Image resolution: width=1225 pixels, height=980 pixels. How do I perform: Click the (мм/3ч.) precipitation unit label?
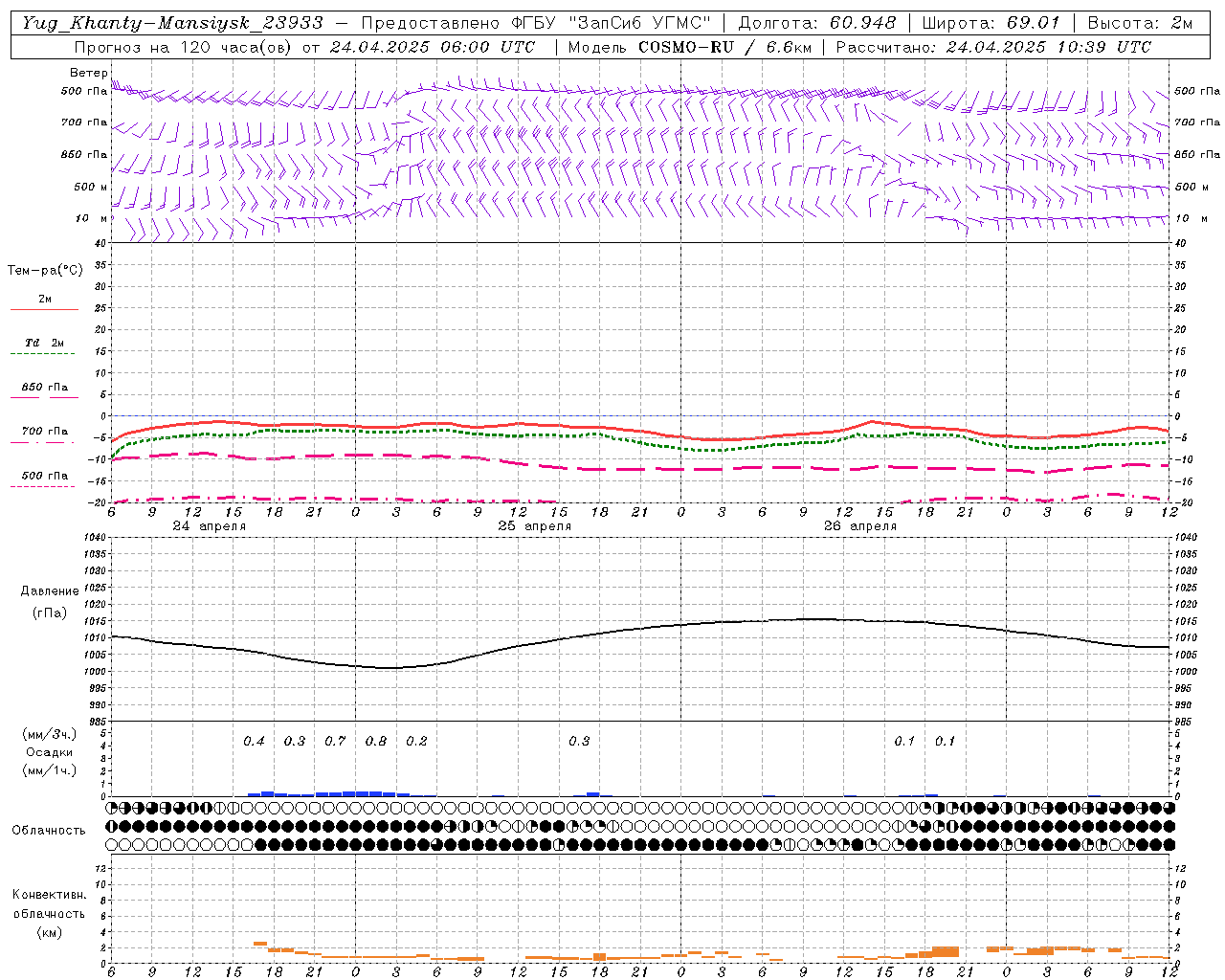click(50, 735)
